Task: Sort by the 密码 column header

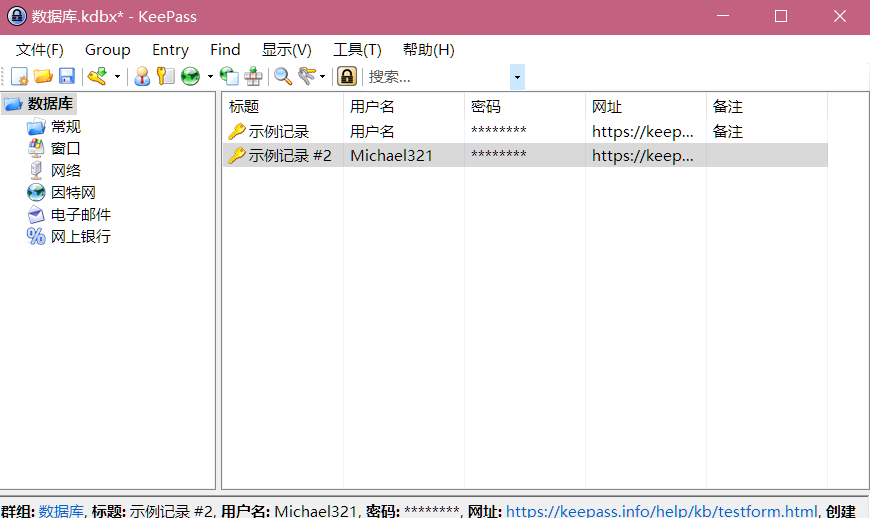Action: tap(525, 106)
